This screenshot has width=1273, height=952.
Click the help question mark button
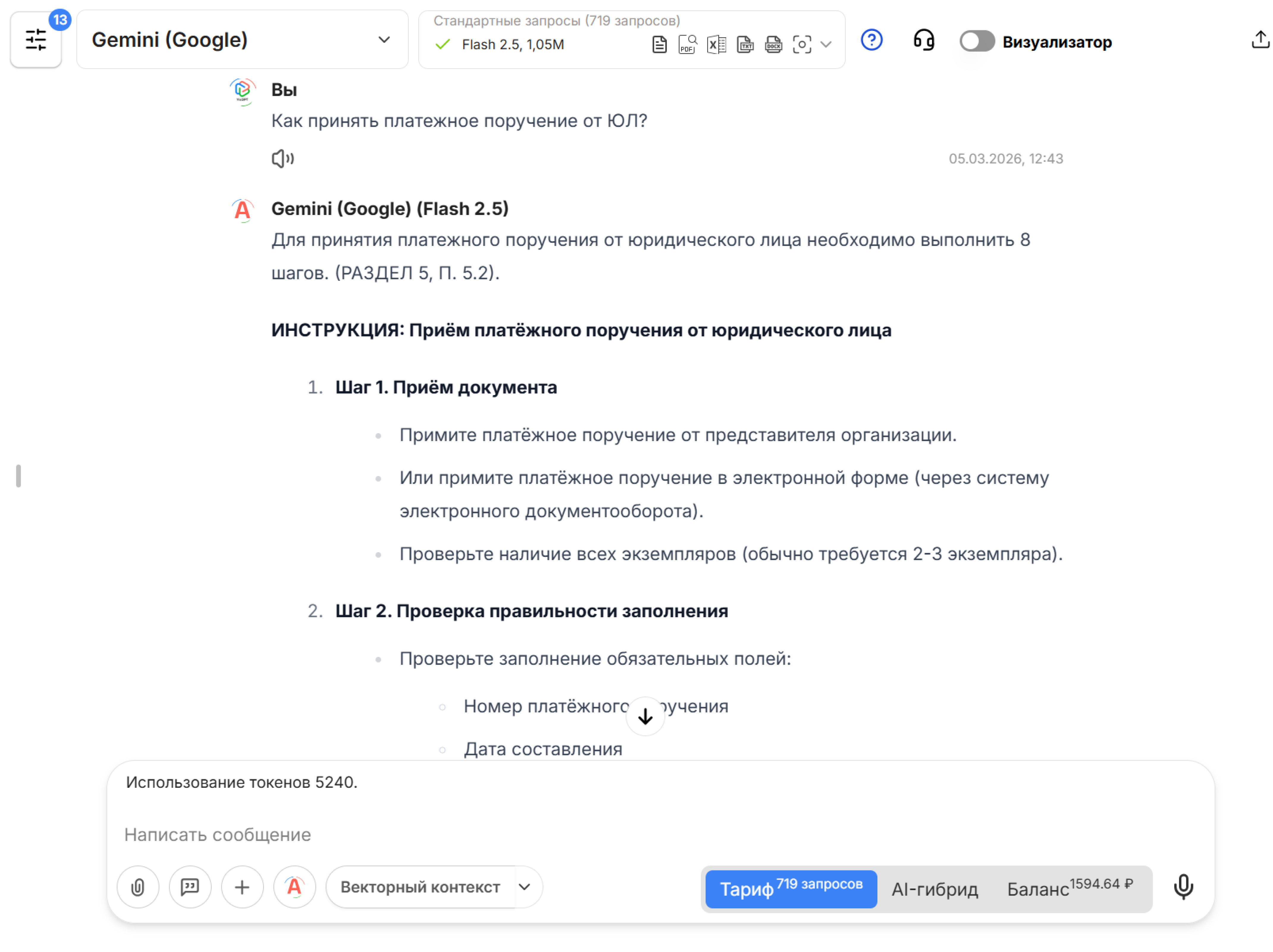pos(871,40)
